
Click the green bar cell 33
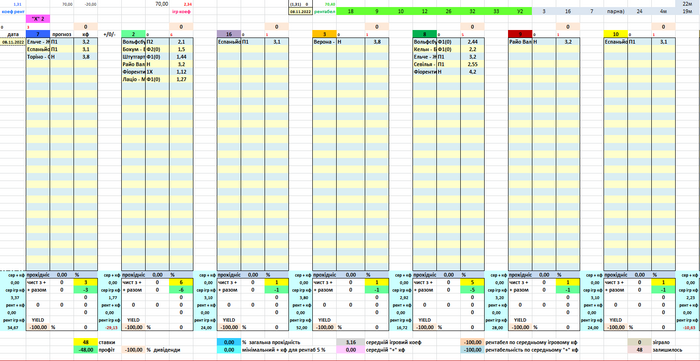pyautogui.click(x=496, y=11)
